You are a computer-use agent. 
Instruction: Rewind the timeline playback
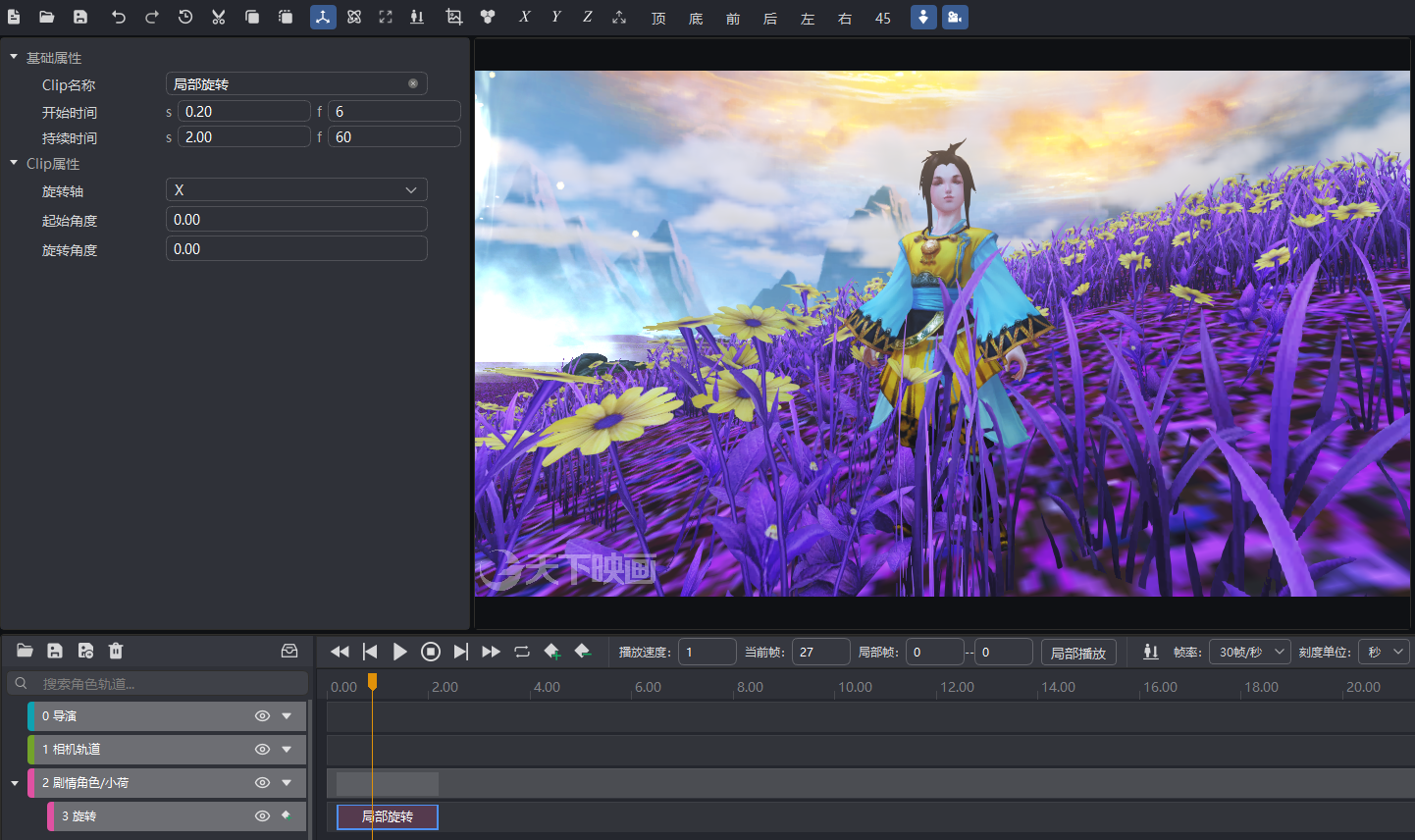pos(340,652)
